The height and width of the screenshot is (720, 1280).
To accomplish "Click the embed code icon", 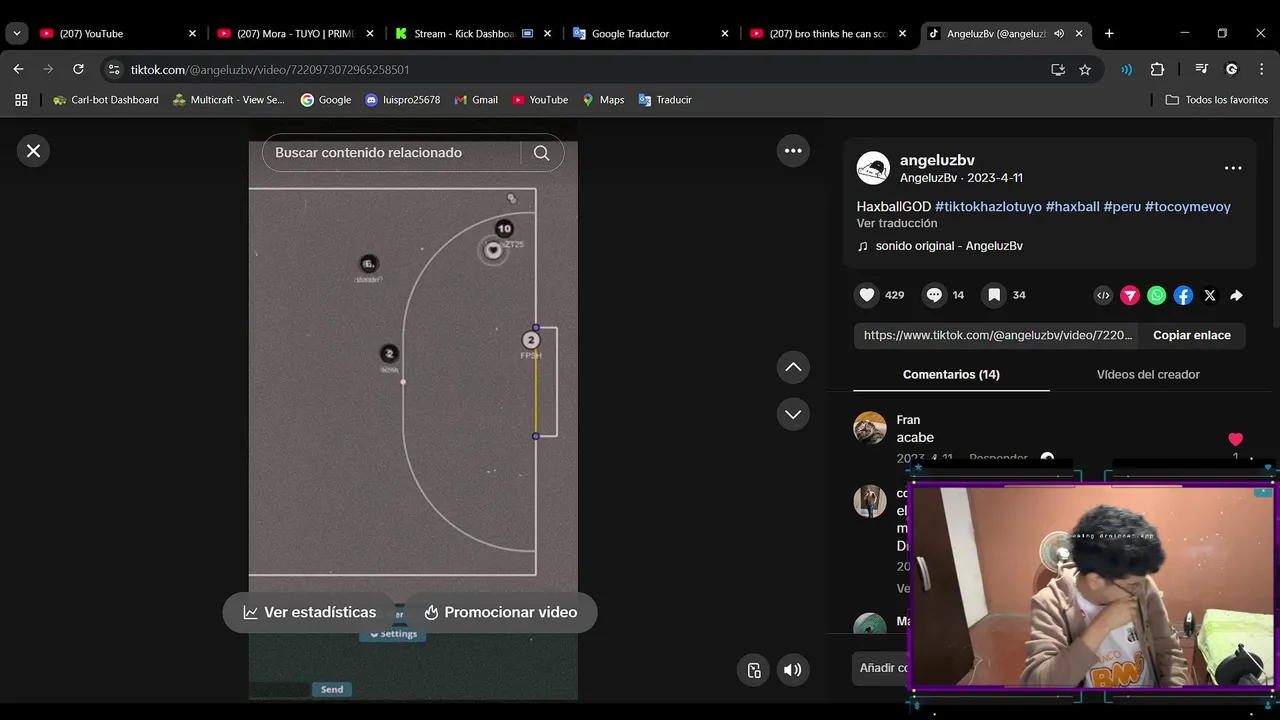I will pyautogui.click(x=1103, y=295).
